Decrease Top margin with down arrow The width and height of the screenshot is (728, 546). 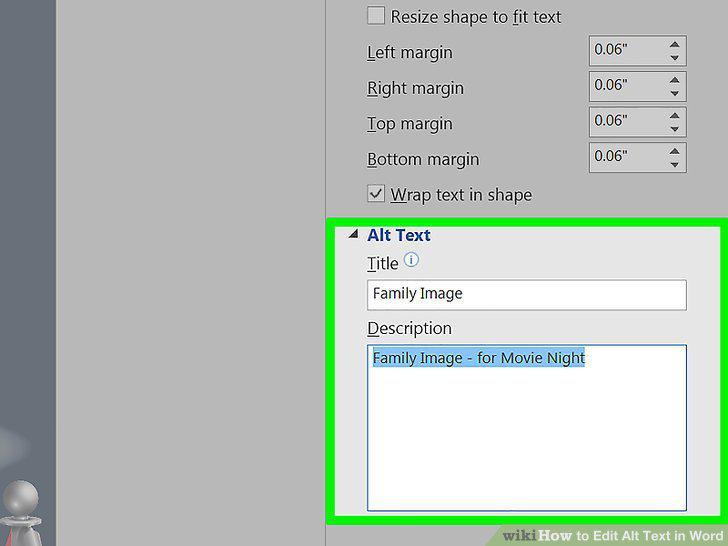tap(675, 129)
